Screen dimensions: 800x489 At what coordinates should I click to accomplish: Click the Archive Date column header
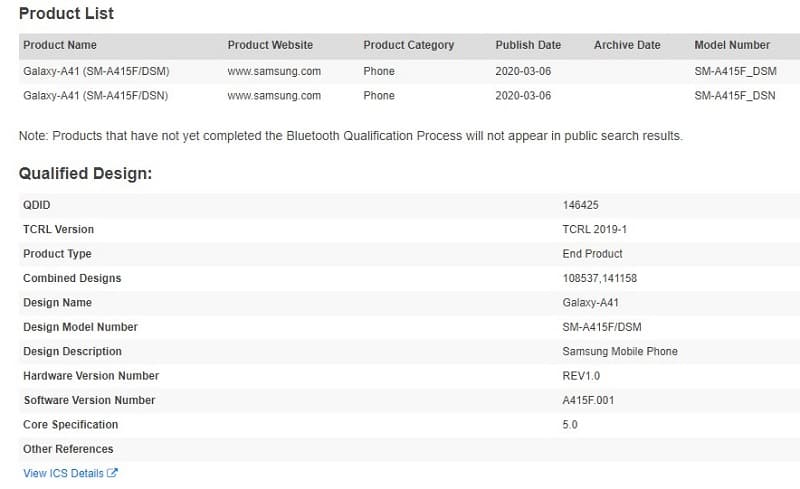click(x=627, y=45)
